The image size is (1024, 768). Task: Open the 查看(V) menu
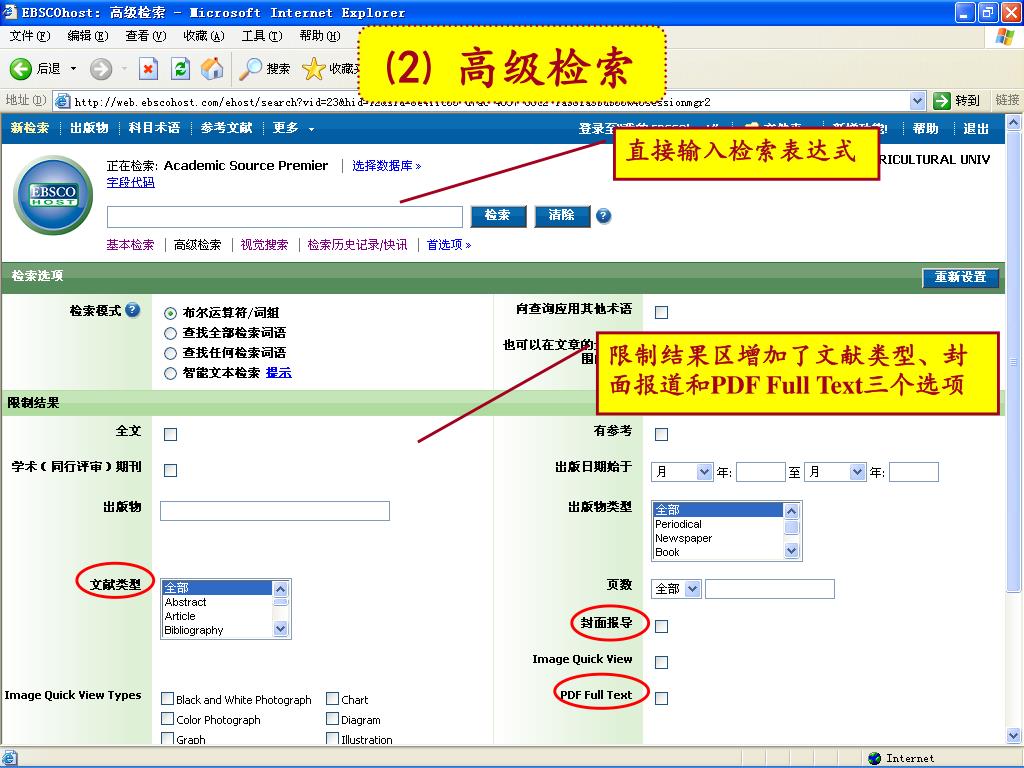pos(146,36)
